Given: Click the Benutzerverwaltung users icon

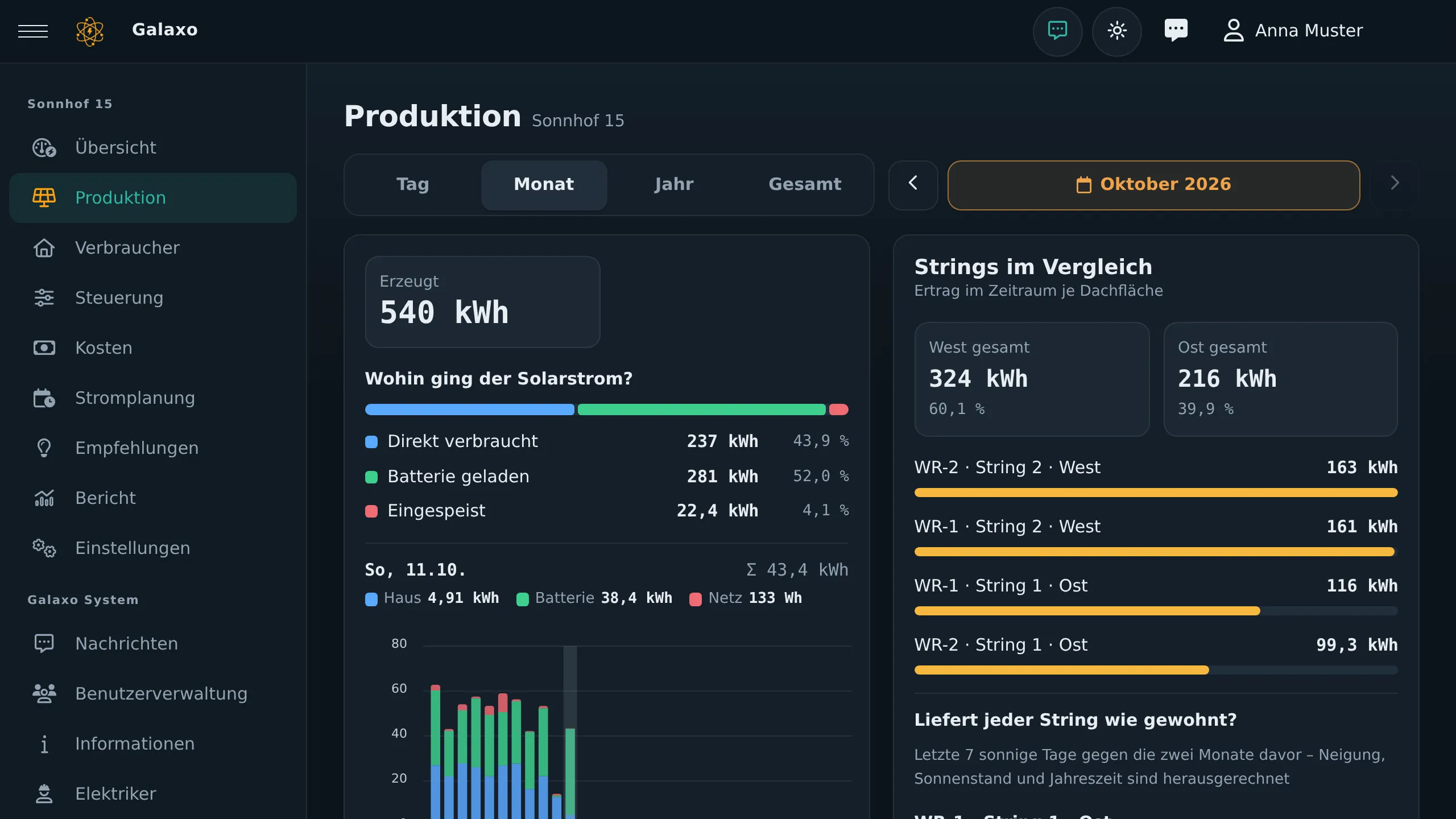Looking at the screenshot, I should click(x=44, y=694).
